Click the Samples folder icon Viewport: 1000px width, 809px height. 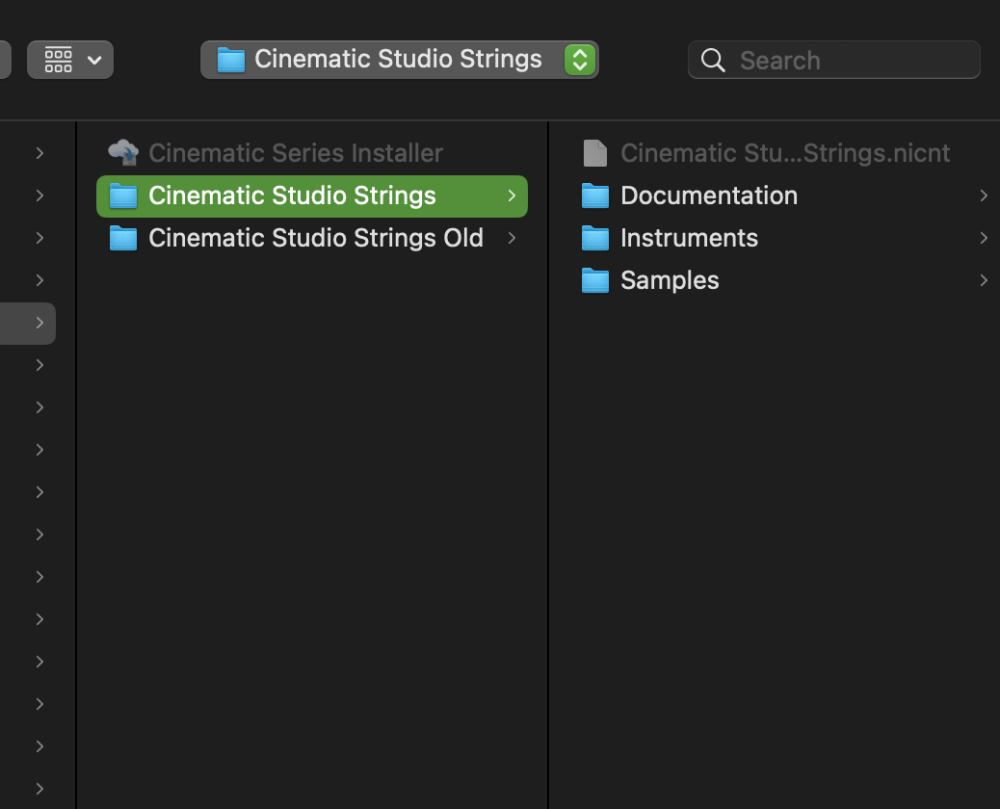point(595,281)
